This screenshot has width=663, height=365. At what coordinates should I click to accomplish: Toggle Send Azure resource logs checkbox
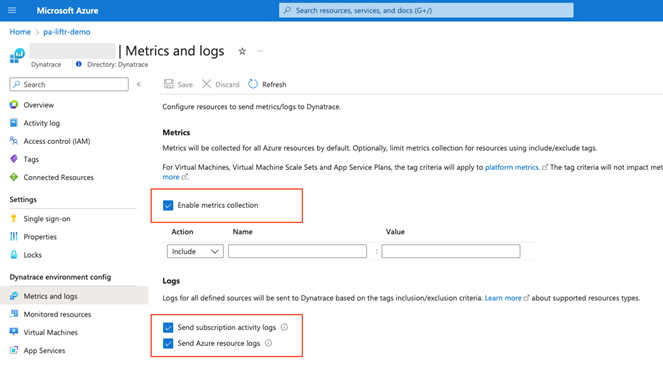click(168, 343)
